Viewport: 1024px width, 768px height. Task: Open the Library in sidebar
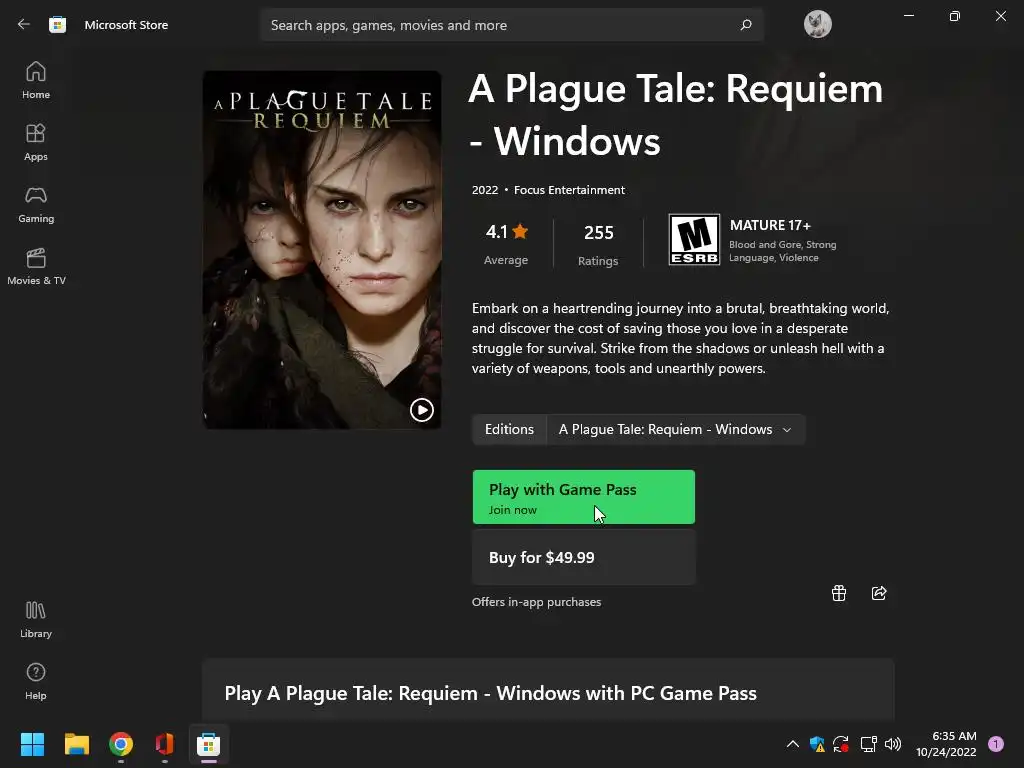coord(36,620)
